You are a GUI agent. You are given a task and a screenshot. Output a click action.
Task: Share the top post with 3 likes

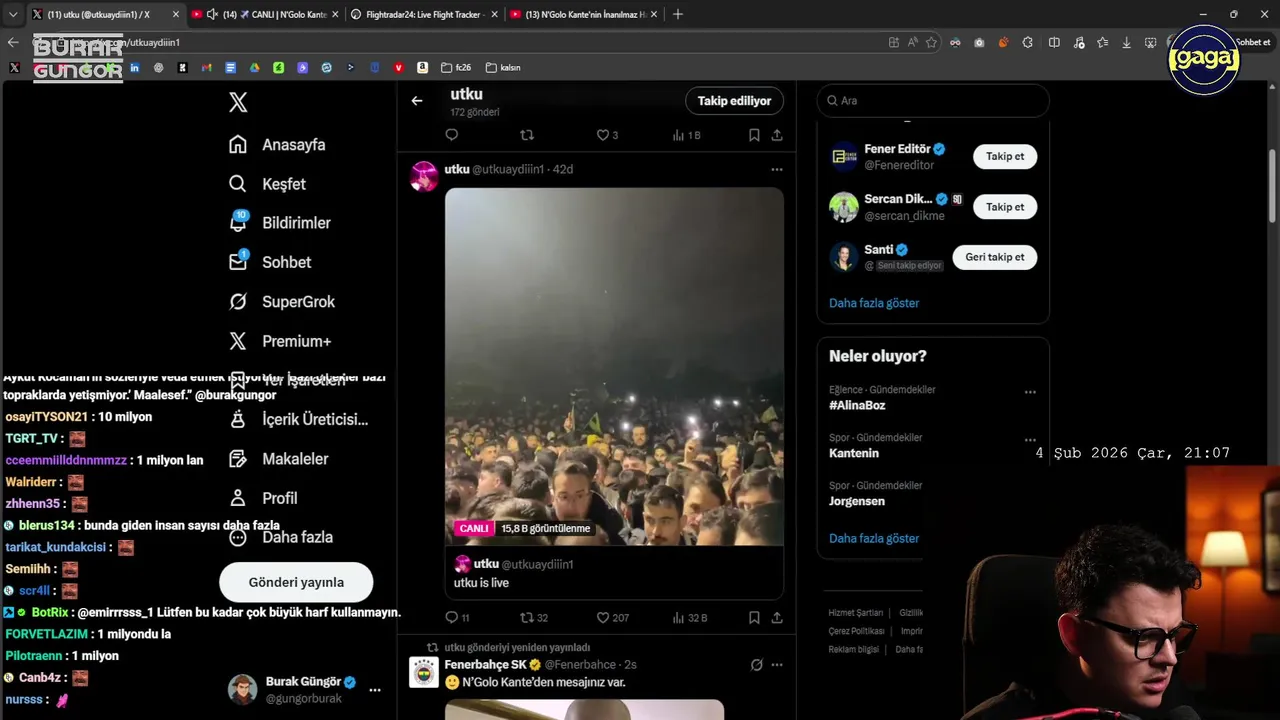(x=777, y=135)
